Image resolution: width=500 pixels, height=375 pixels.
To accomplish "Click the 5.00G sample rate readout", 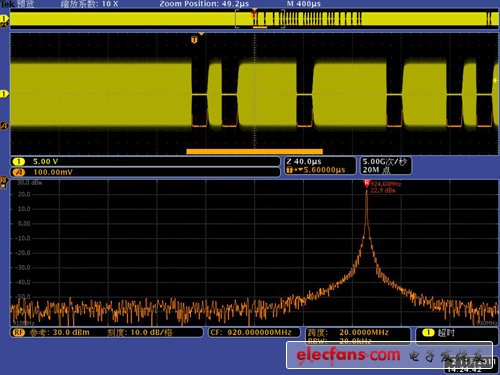I will (385, 162).
